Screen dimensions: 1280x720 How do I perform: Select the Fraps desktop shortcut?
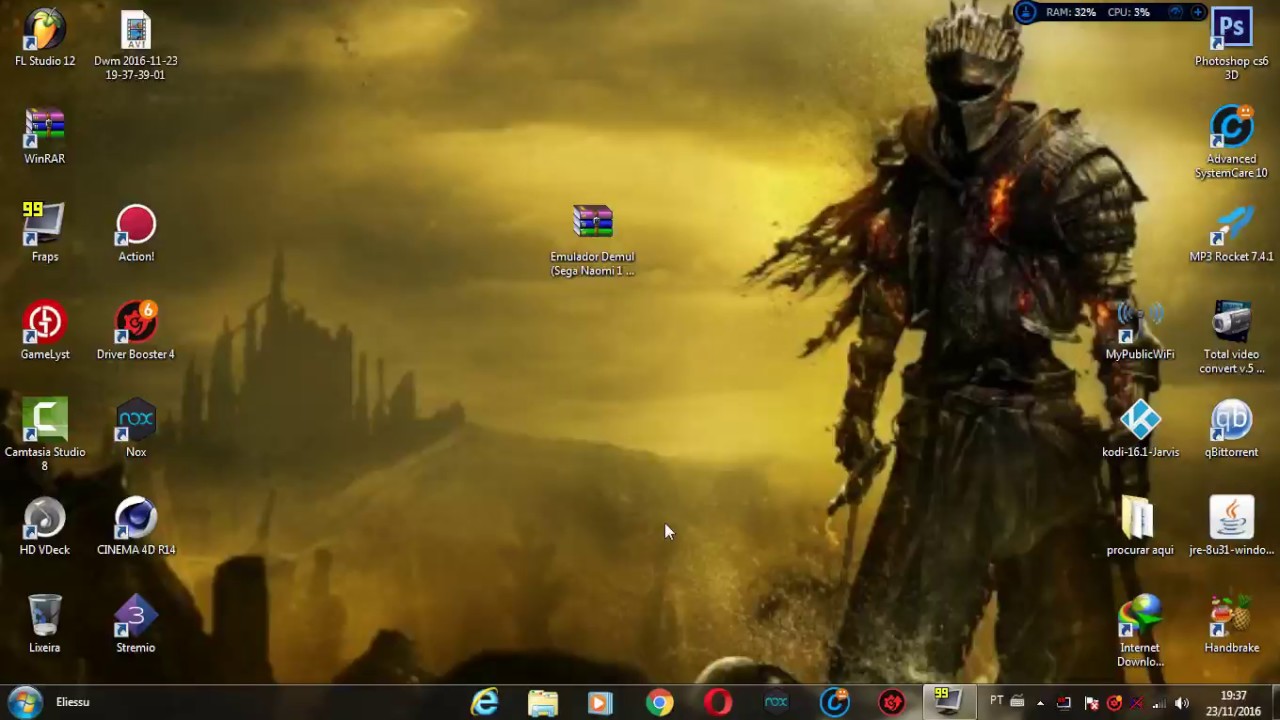click(x=45, y=233)
